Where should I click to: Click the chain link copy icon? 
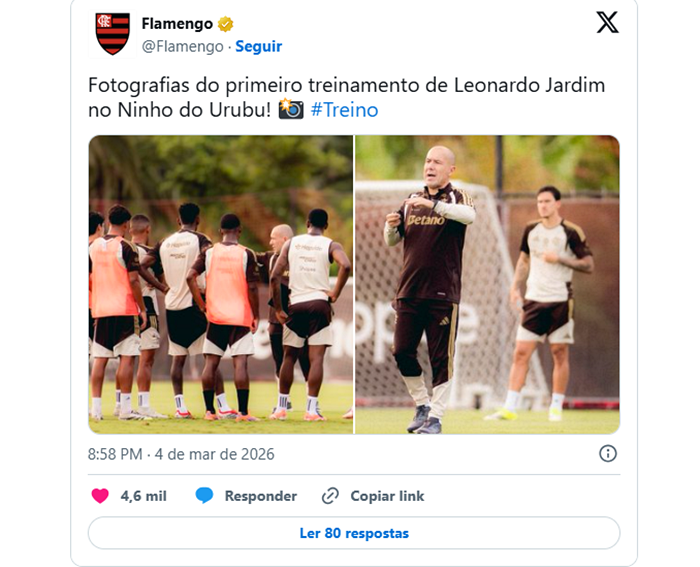[x=330, y=496]
